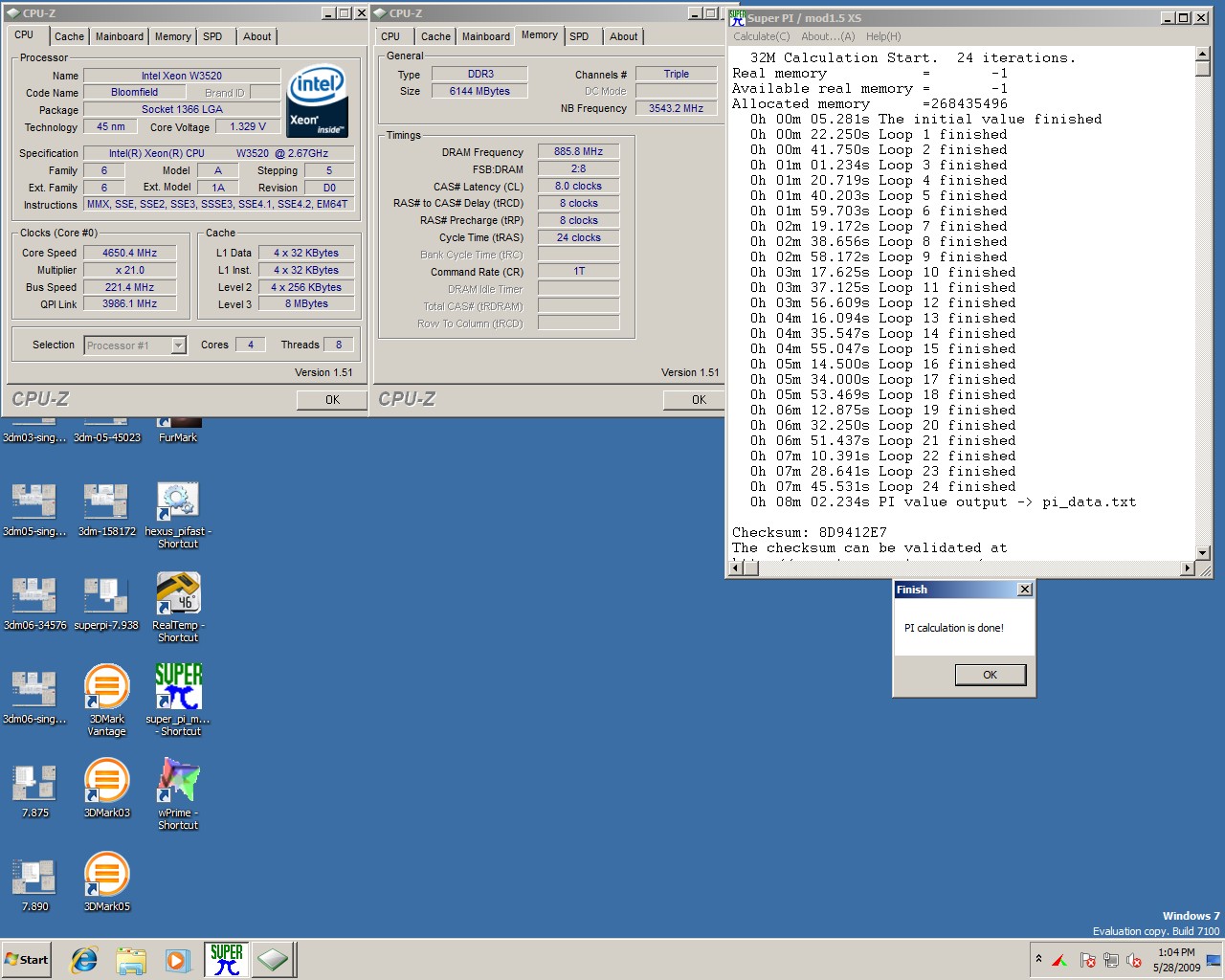The image size is (1225, 980).
Task: Switch to Mainboard tab in left CPU-Z
Action: 120,36
